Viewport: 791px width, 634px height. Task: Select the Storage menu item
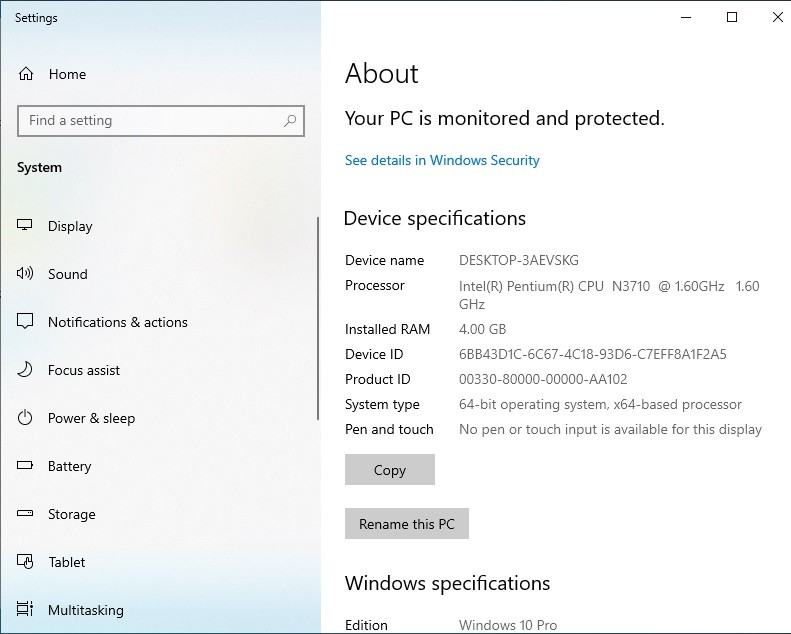72,514
